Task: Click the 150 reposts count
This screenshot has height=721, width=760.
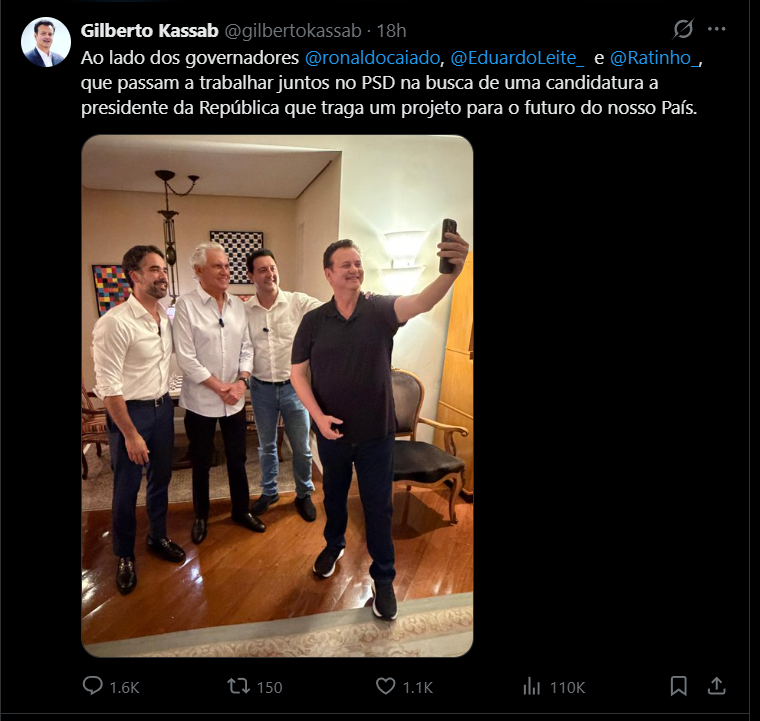Action: click(x=269, y=687)
